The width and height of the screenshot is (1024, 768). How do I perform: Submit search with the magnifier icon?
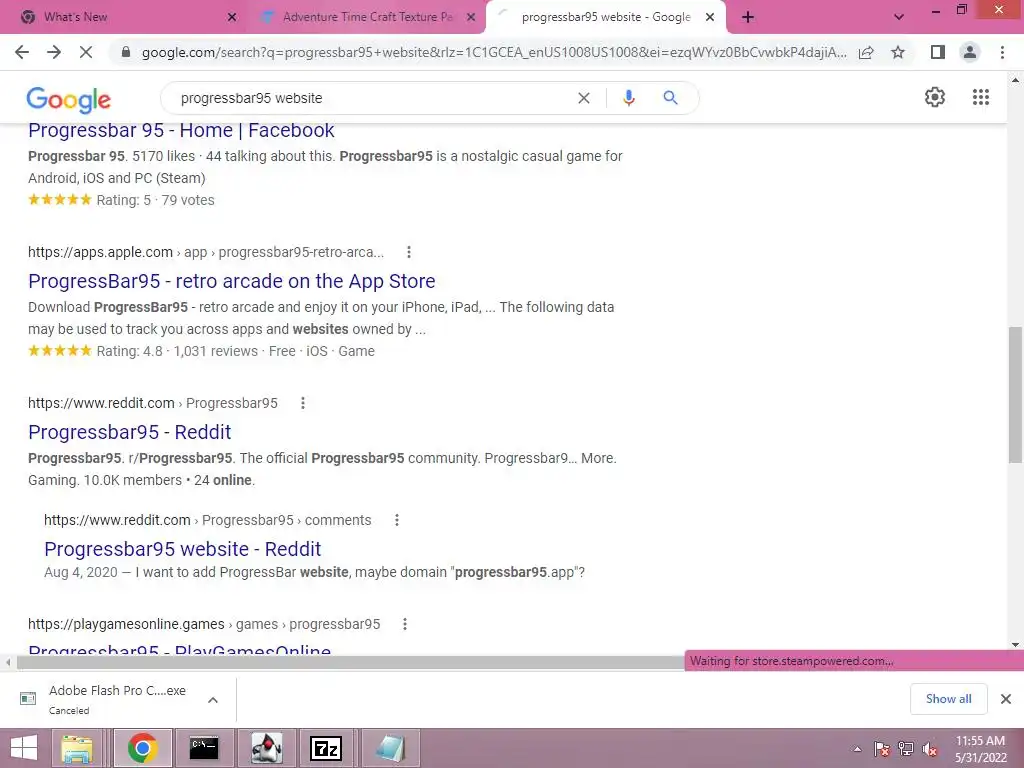670,98
